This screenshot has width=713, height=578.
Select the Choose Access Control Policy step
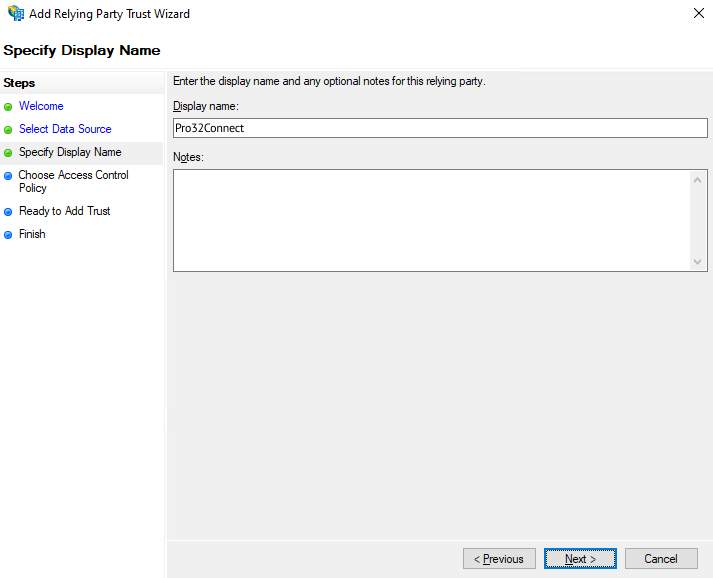[x=73, y=181]
